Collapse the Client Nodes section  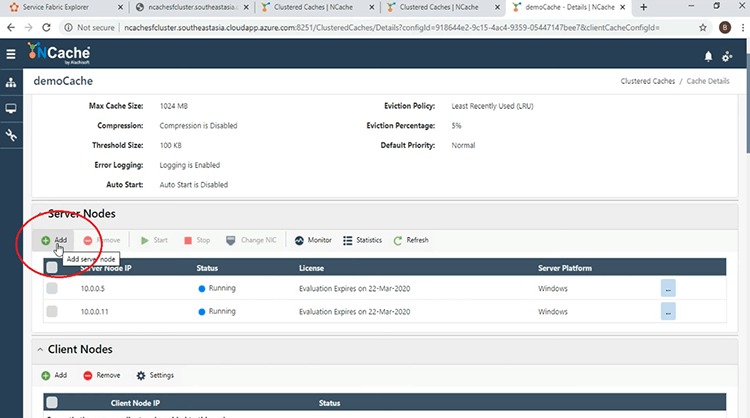(x=40, y=350)
